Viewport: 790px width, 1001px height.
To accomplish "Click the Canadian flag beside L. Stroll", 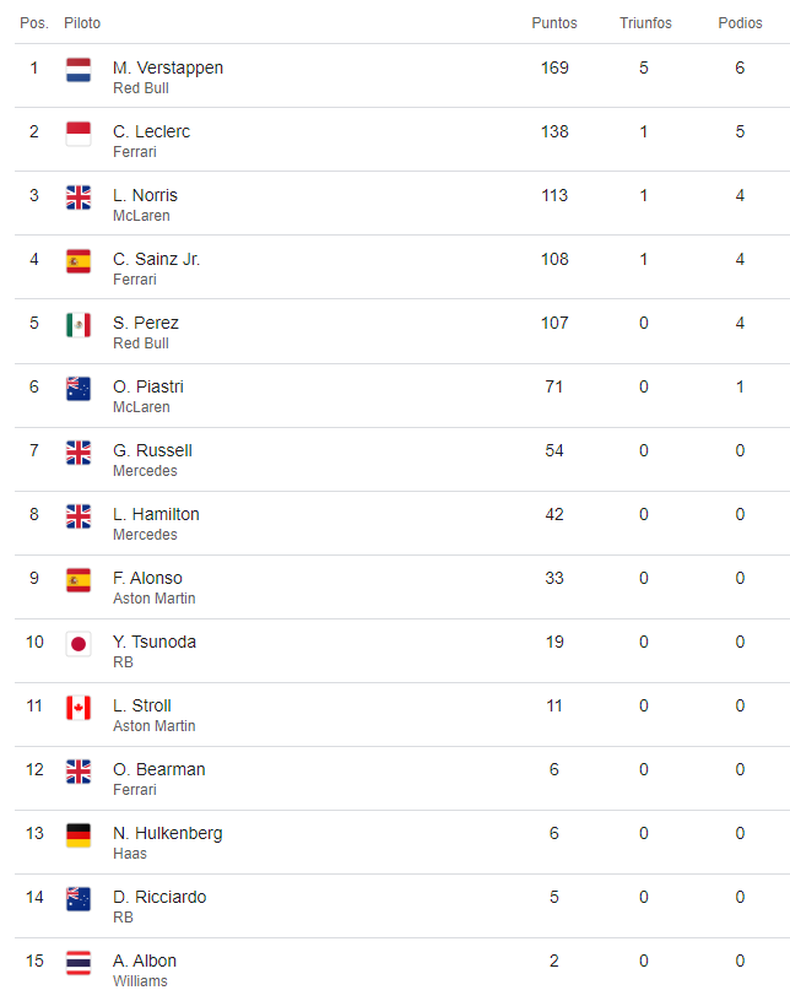I will pos(78,708).
